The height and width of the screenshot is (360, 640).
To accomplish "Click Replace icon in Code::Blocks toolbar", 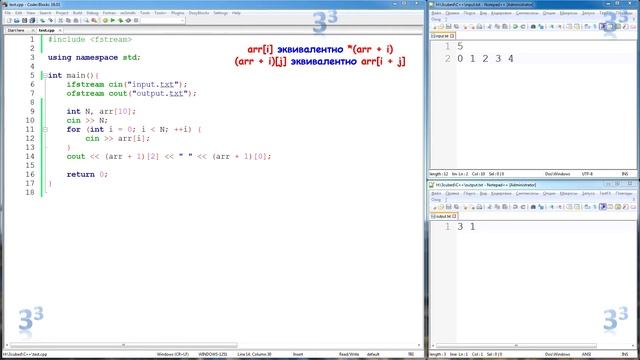I will click(x=94, y=20).
